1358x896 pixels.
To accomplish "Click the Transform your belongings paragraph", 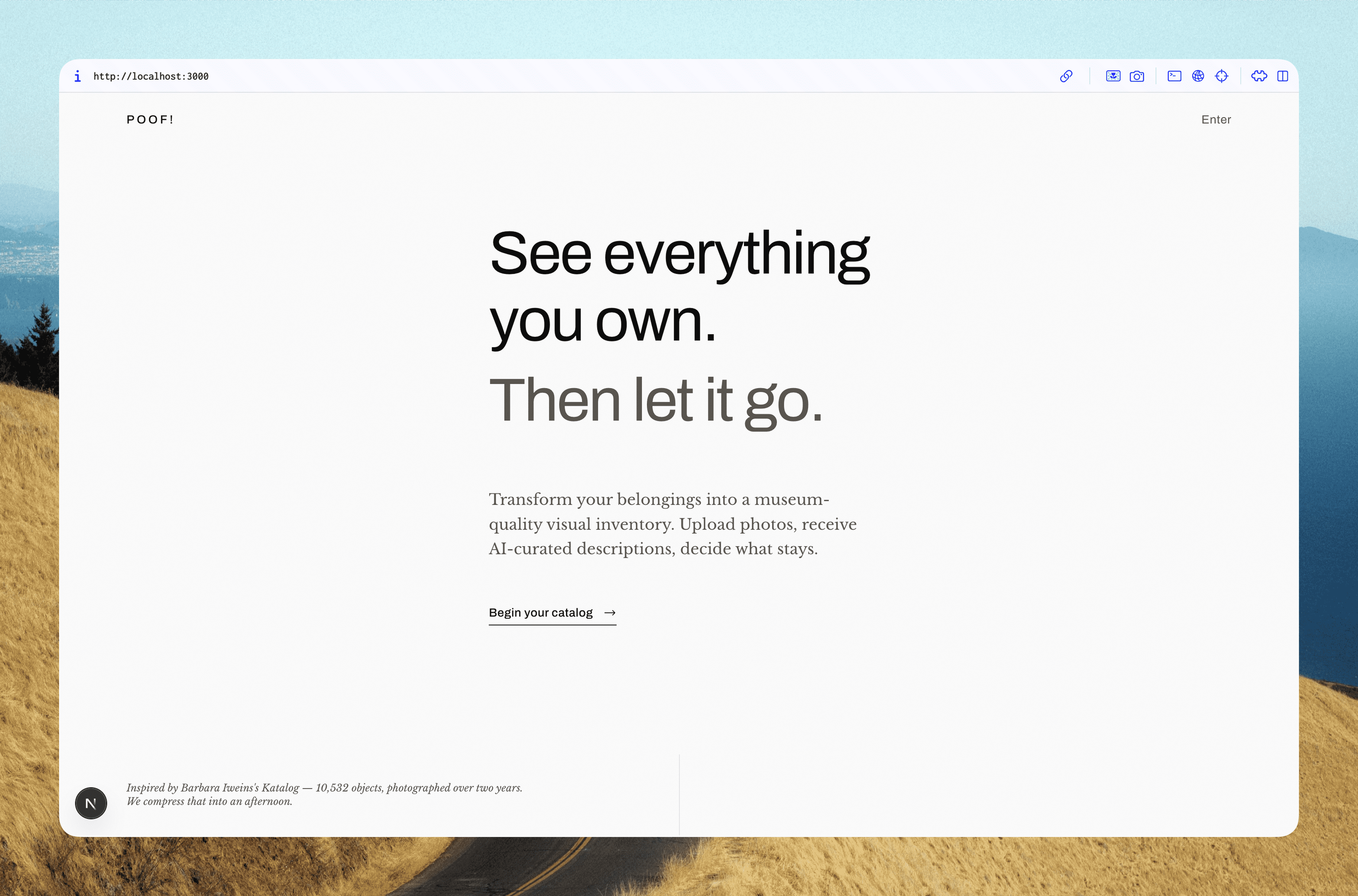I will point(672,523).
